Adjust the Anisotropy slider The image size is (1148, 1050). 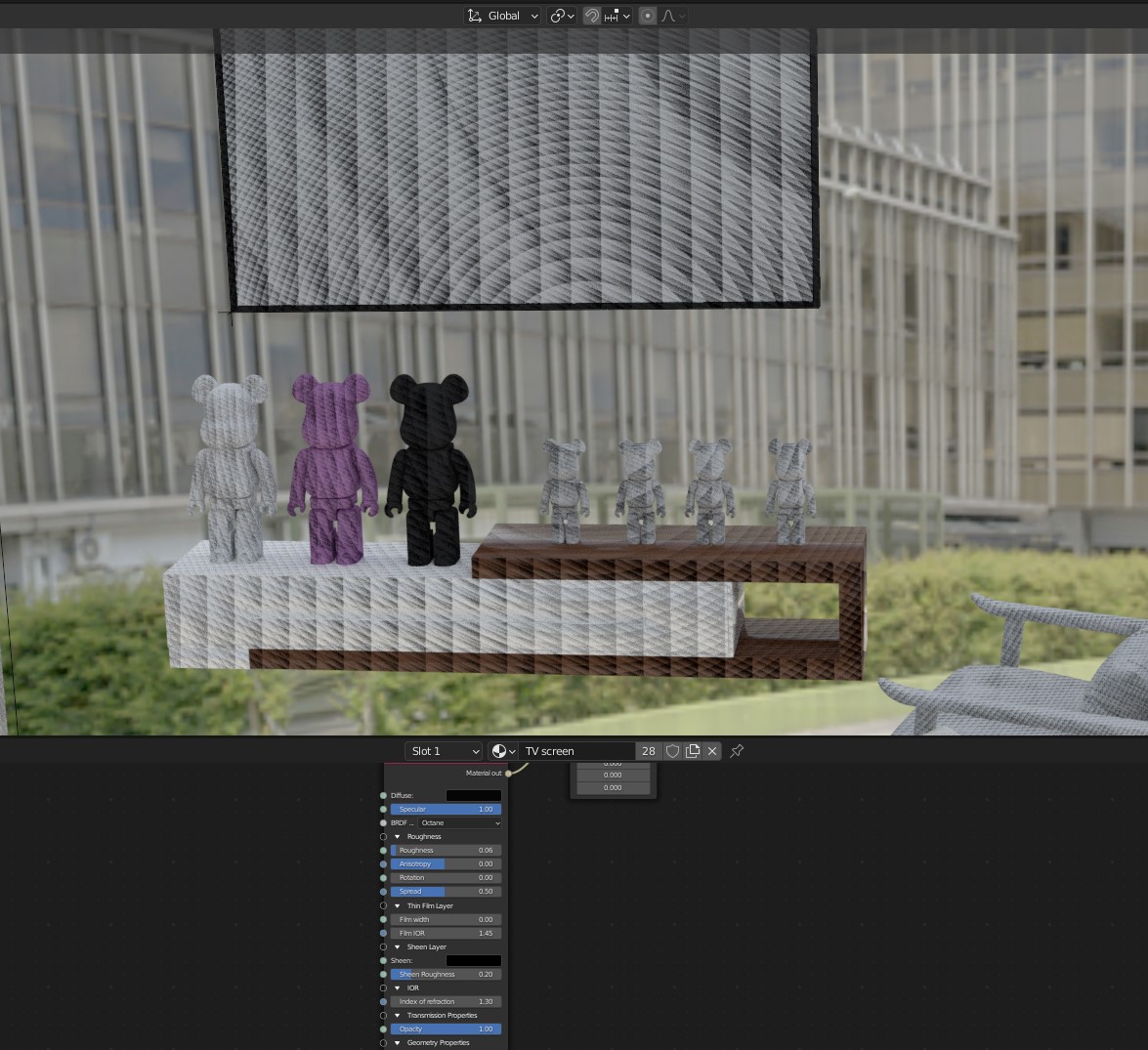coord(446,864)
